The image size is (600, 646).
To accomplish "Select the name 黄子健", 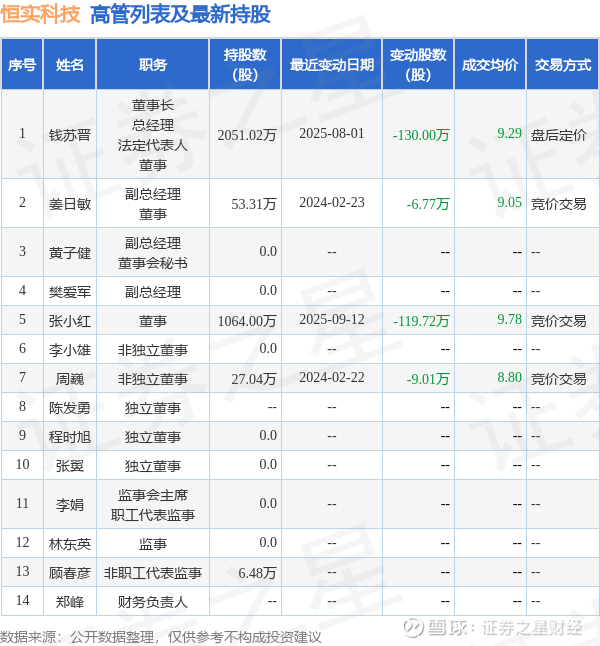I will [70, 253].
